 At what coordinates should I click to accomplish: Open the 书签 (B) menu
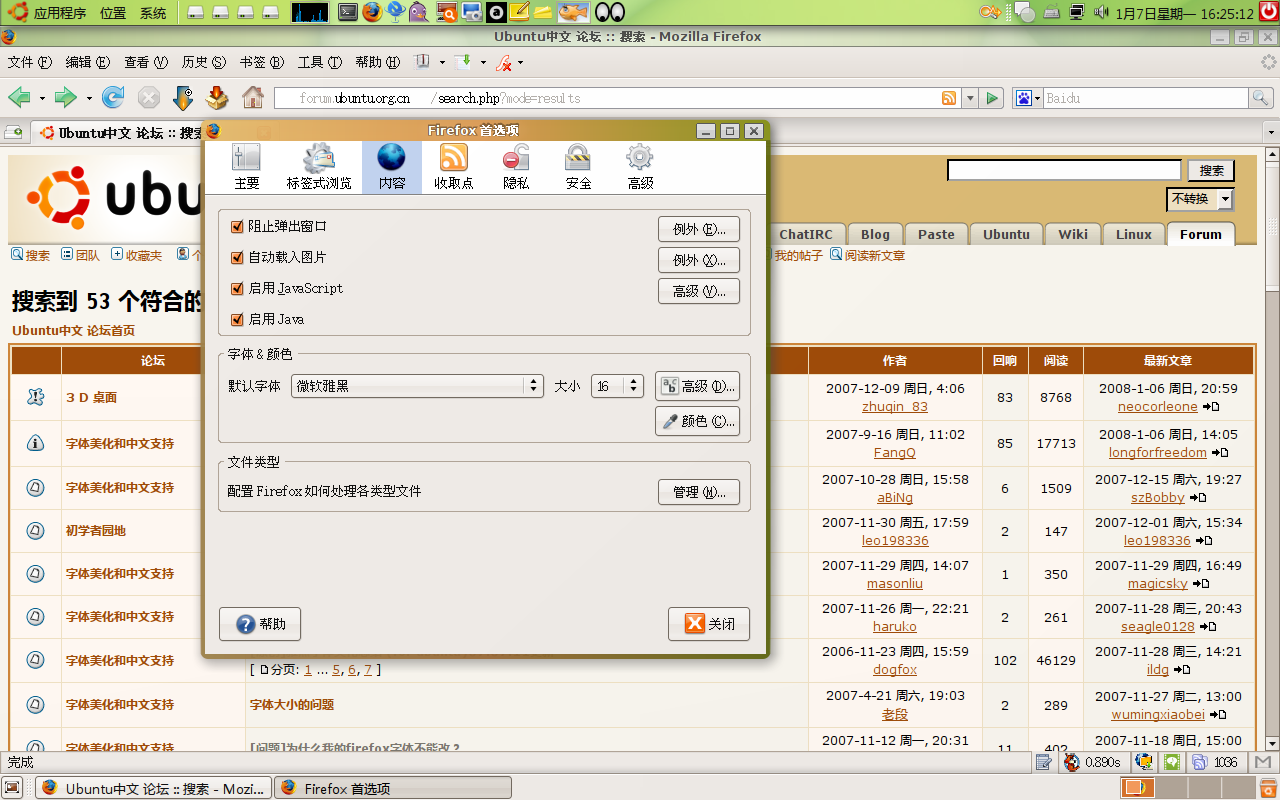click(262, 62)
